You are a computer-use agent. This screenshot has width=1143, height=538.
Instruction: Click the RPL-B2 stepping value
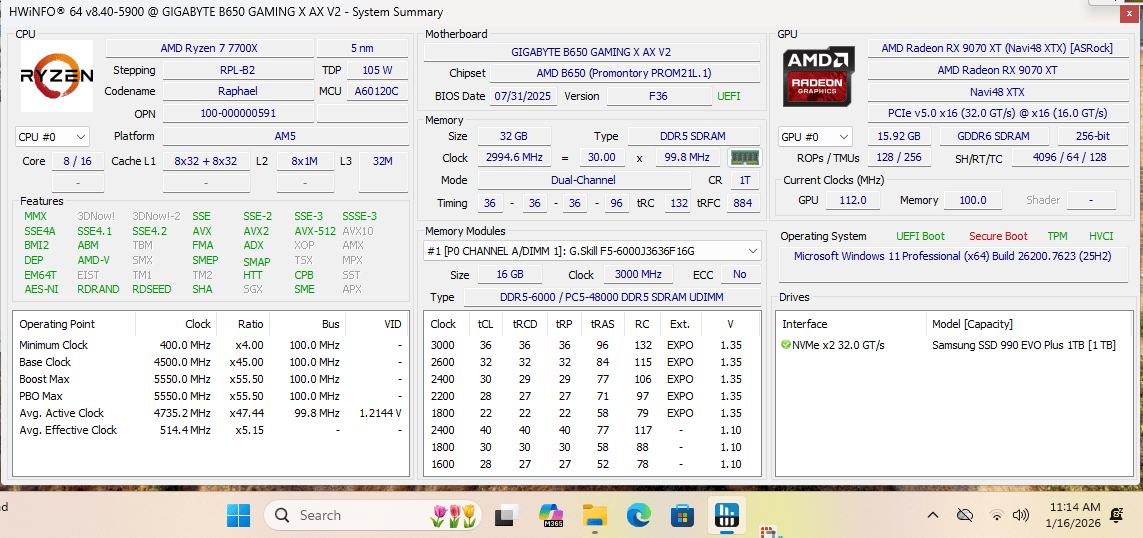[237, 70]
